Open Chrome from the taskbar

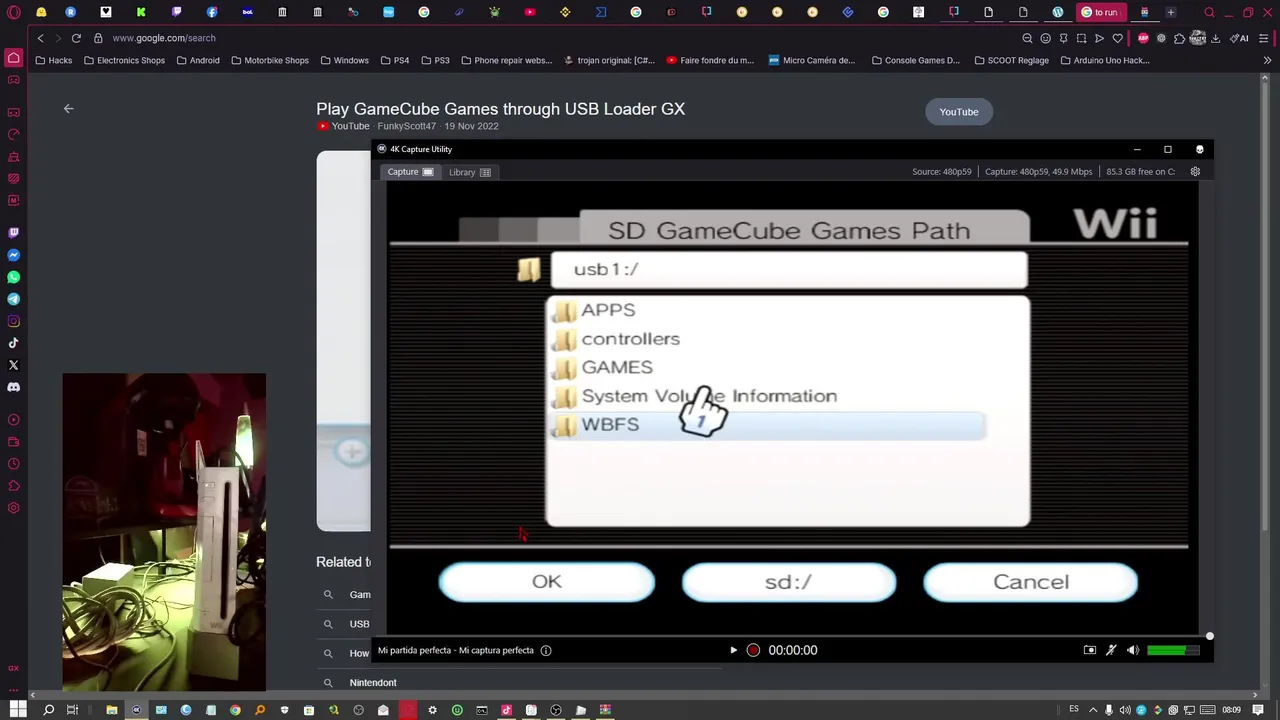tap(235, 710)
